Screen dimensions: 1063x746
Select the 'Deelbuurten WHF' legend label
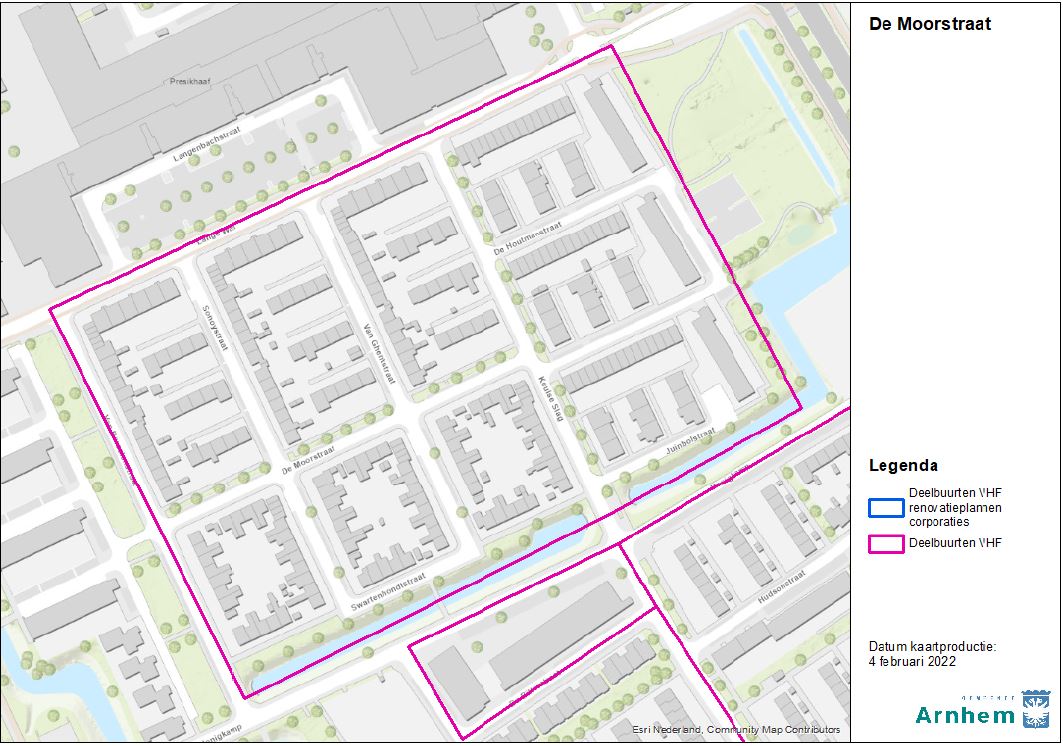coord(956,544)
